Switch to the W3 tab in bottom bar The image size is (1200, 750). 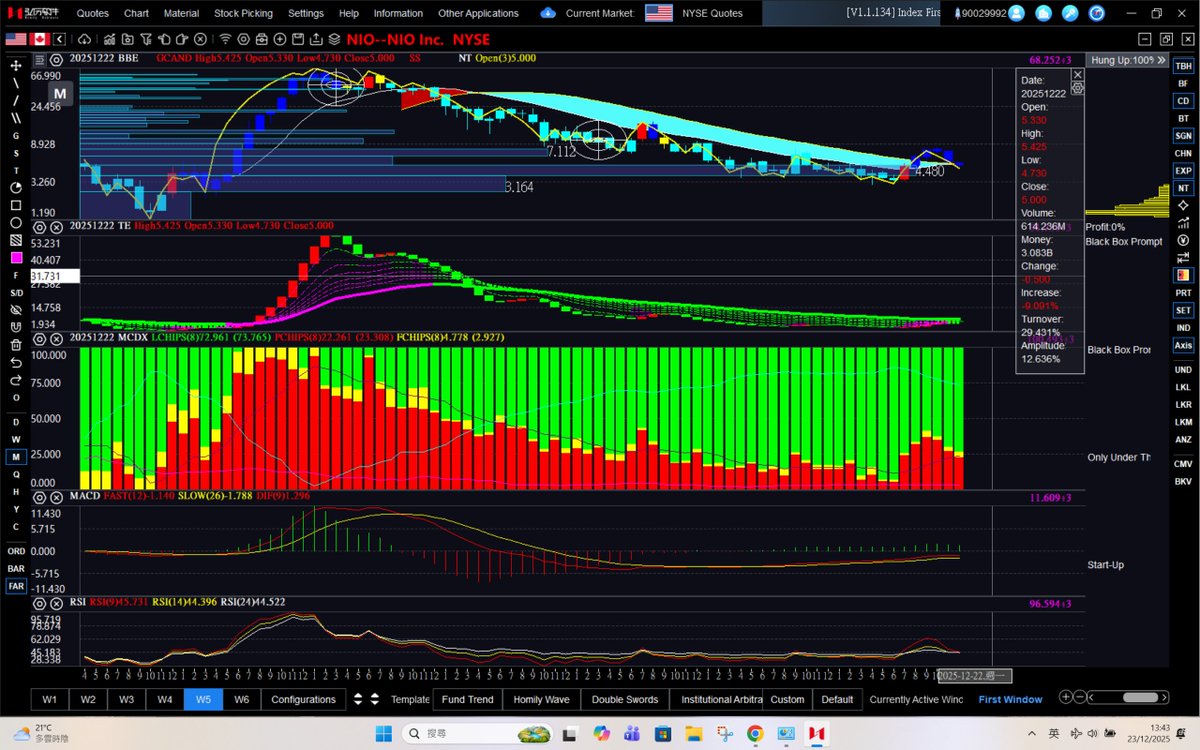[126, 699]
